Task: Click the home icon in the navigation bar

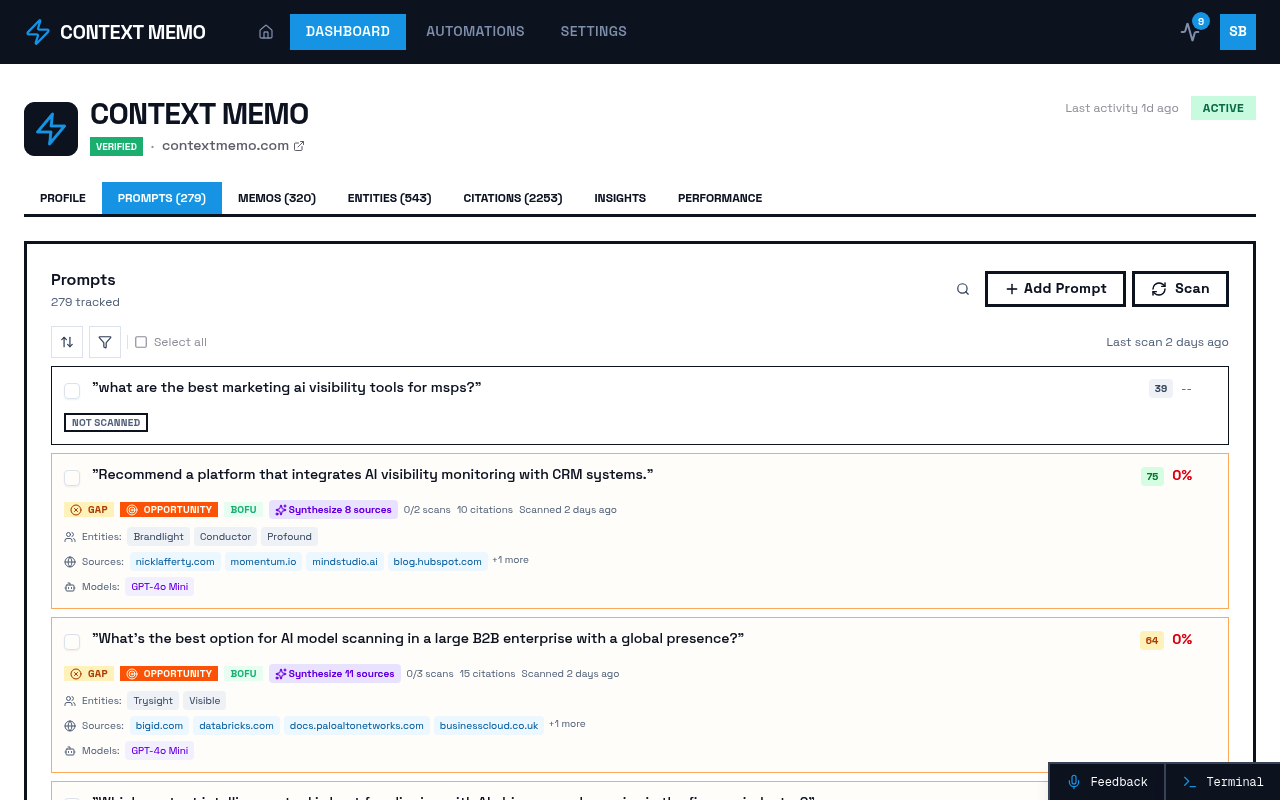Action: click(266, 31)
